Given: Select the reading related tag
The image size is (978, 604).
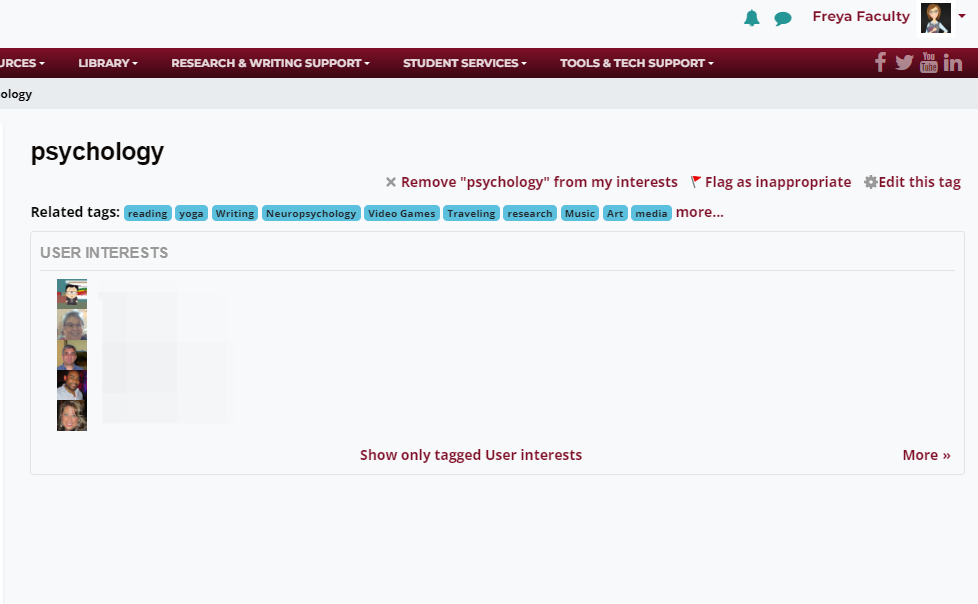Looking at the screenshot, I should pos(148,213).
